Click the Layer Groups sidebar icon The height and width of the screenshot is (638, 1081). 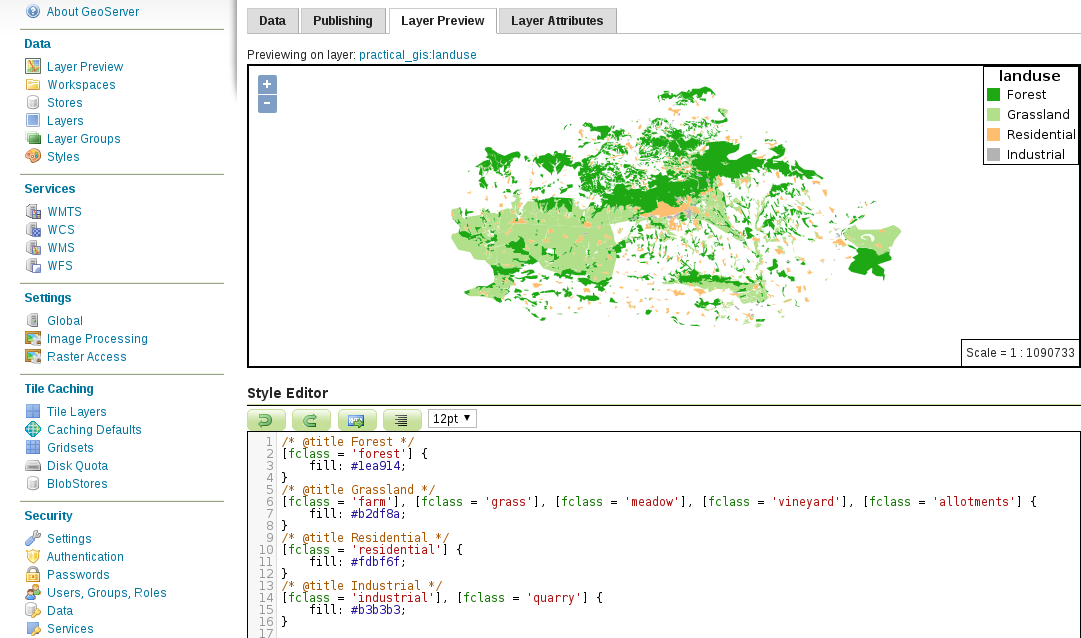coord(33,139)
